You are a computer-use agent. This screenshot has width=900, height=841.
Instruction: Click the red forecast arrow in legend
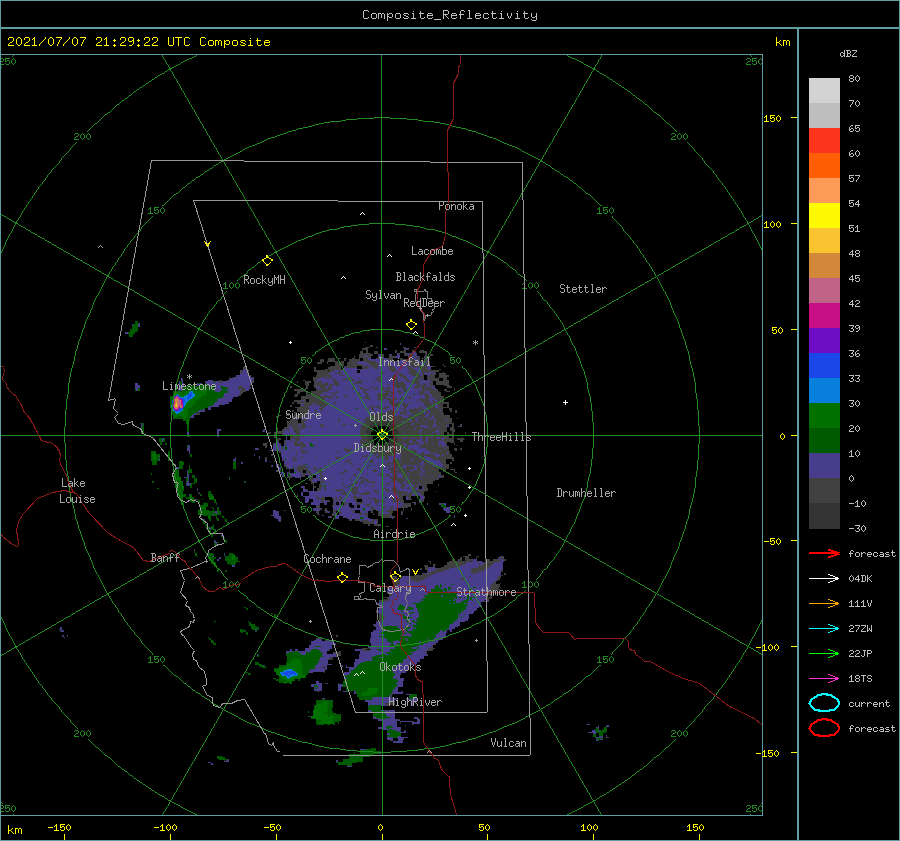[824, 553]
